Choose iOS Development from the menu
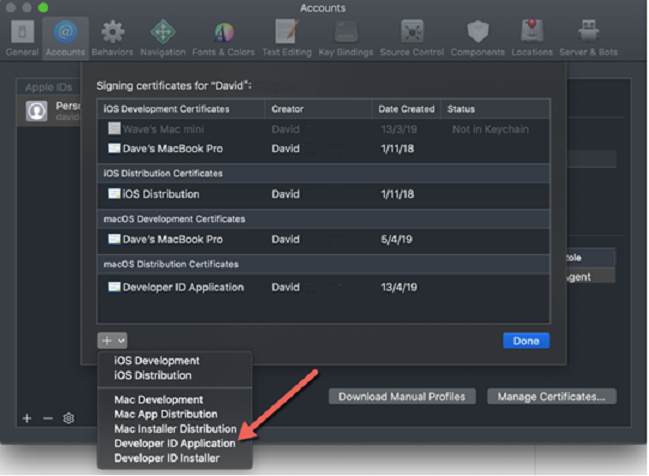 [156, 361]
